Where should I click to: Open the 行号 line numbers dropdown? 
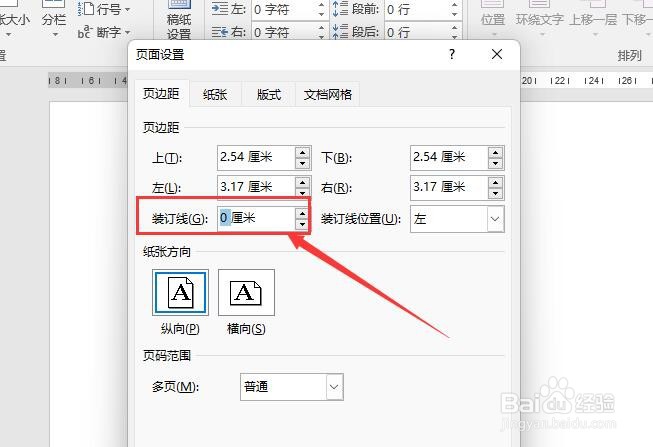pyautogui.click(x=105, y=9)
